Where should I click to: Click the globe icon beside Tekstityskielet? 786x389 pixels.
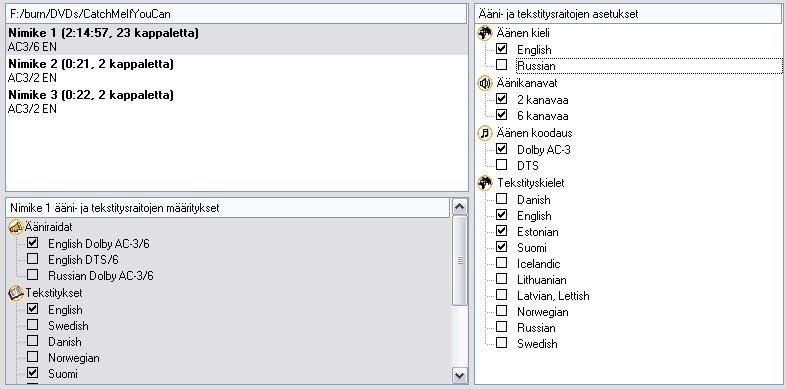[485, 183]
